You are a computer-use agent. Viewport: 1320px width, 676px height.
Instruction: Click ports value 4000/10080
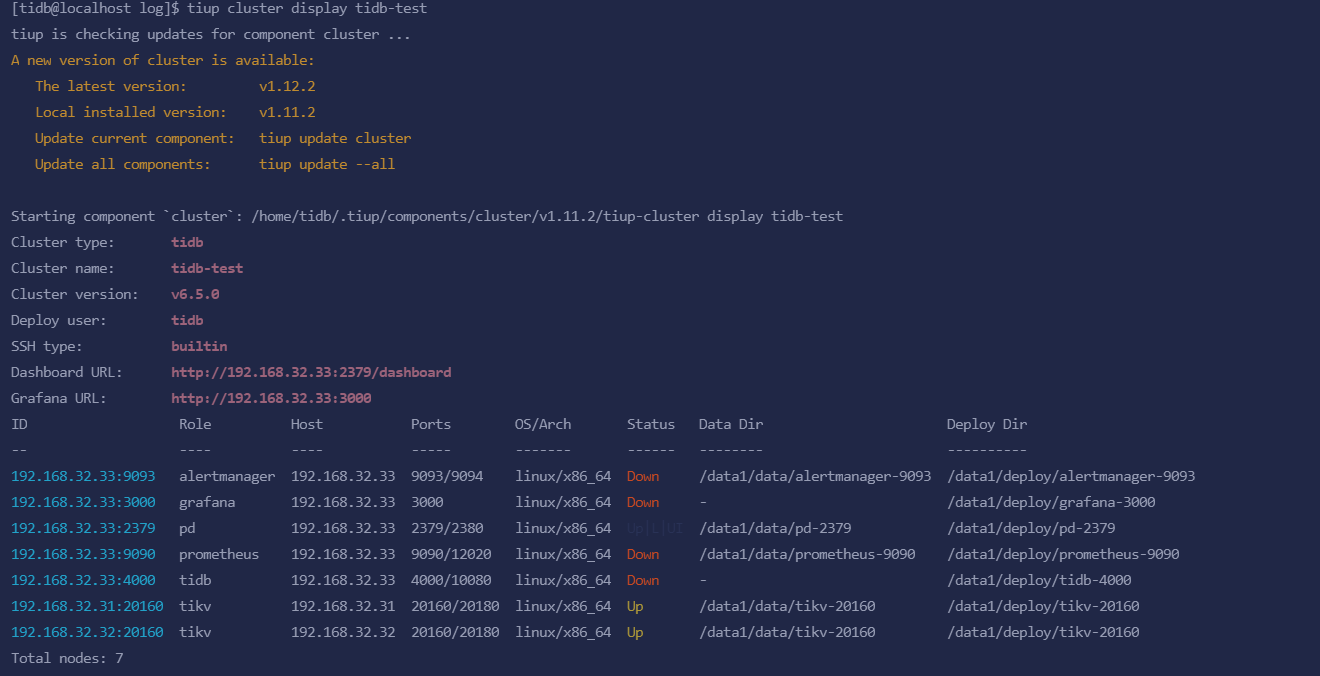(451, 580)
